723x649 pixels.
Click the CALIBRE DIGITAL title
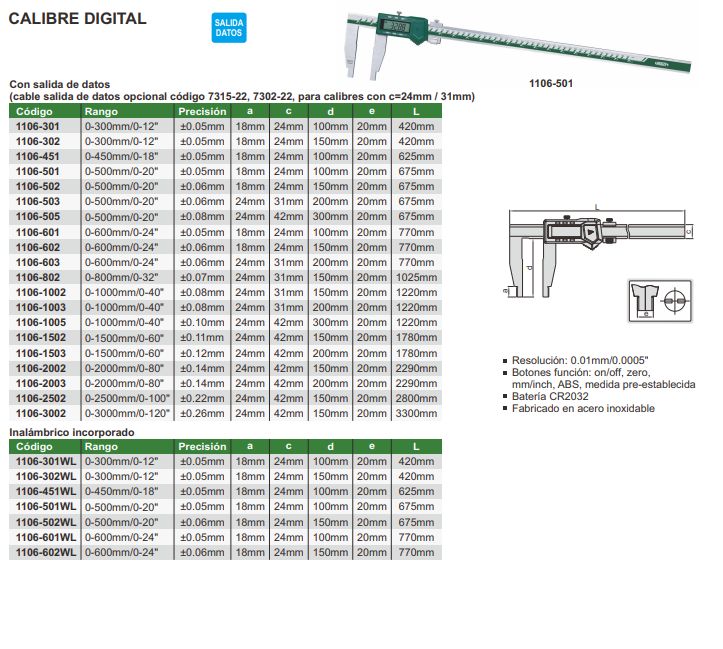click(x=77, y=18)
